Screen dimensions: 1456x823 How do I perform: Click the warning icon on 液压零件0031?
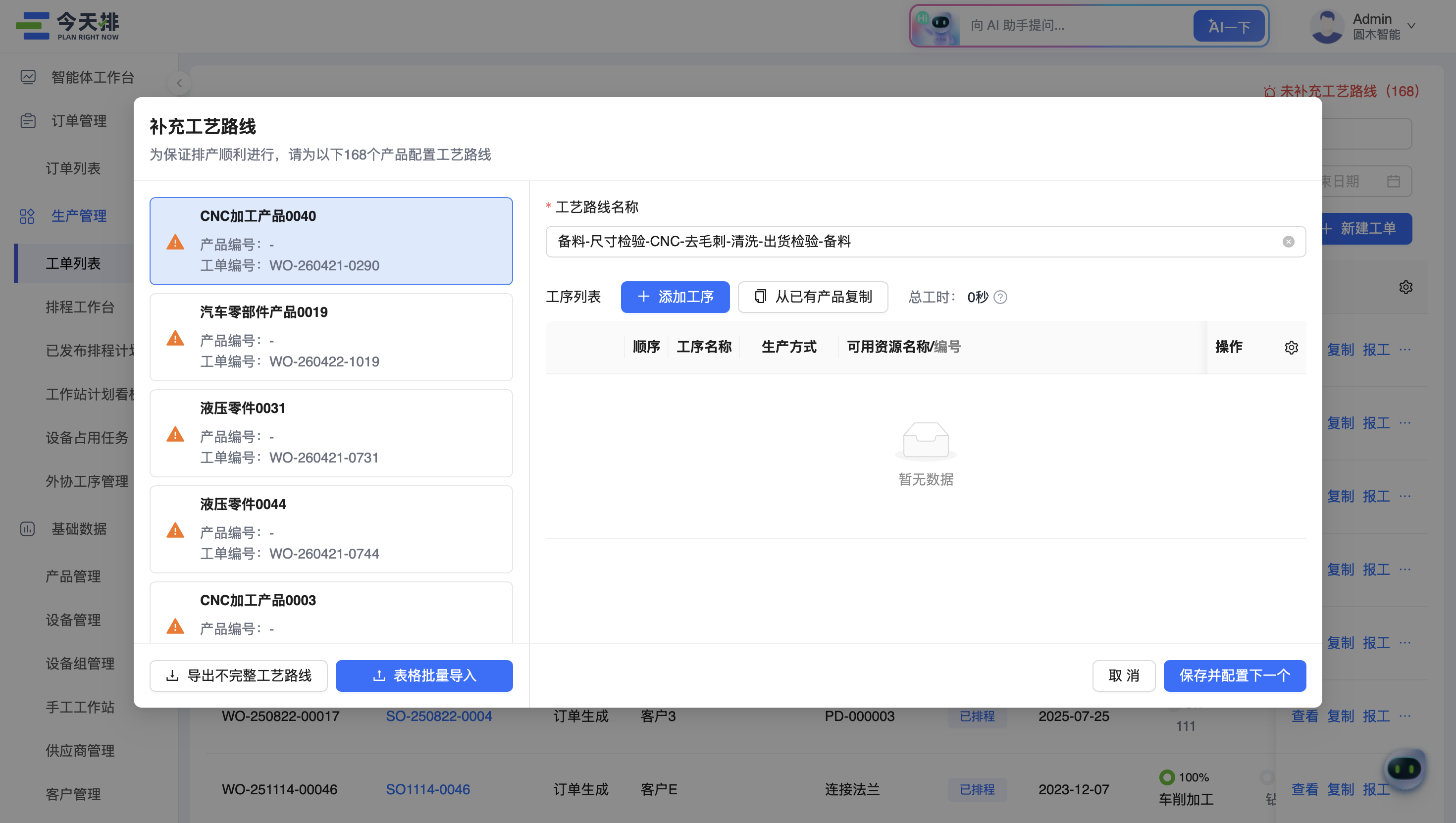(x=175, y=434)
